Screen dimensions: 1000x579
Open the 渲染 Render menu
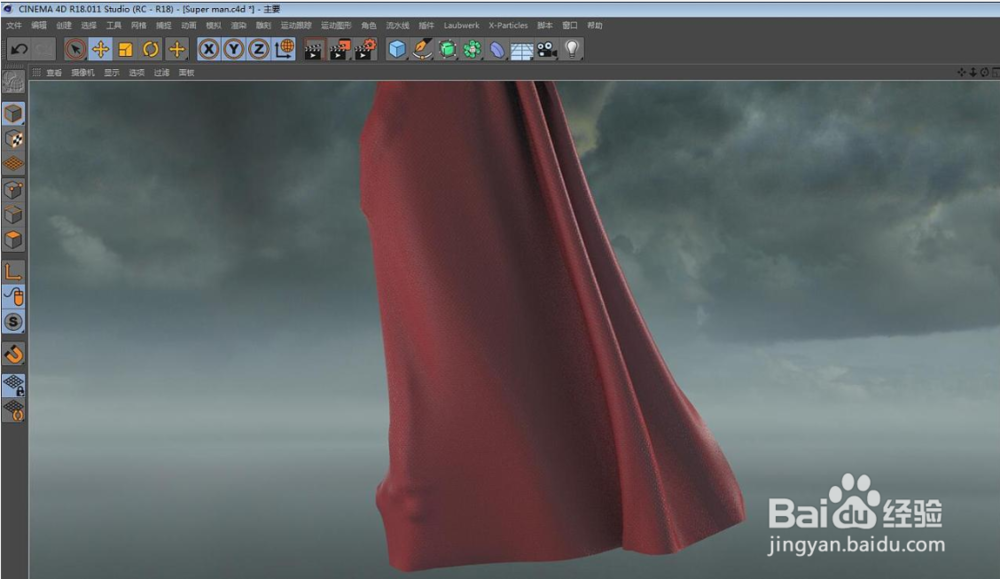[239, 26]
